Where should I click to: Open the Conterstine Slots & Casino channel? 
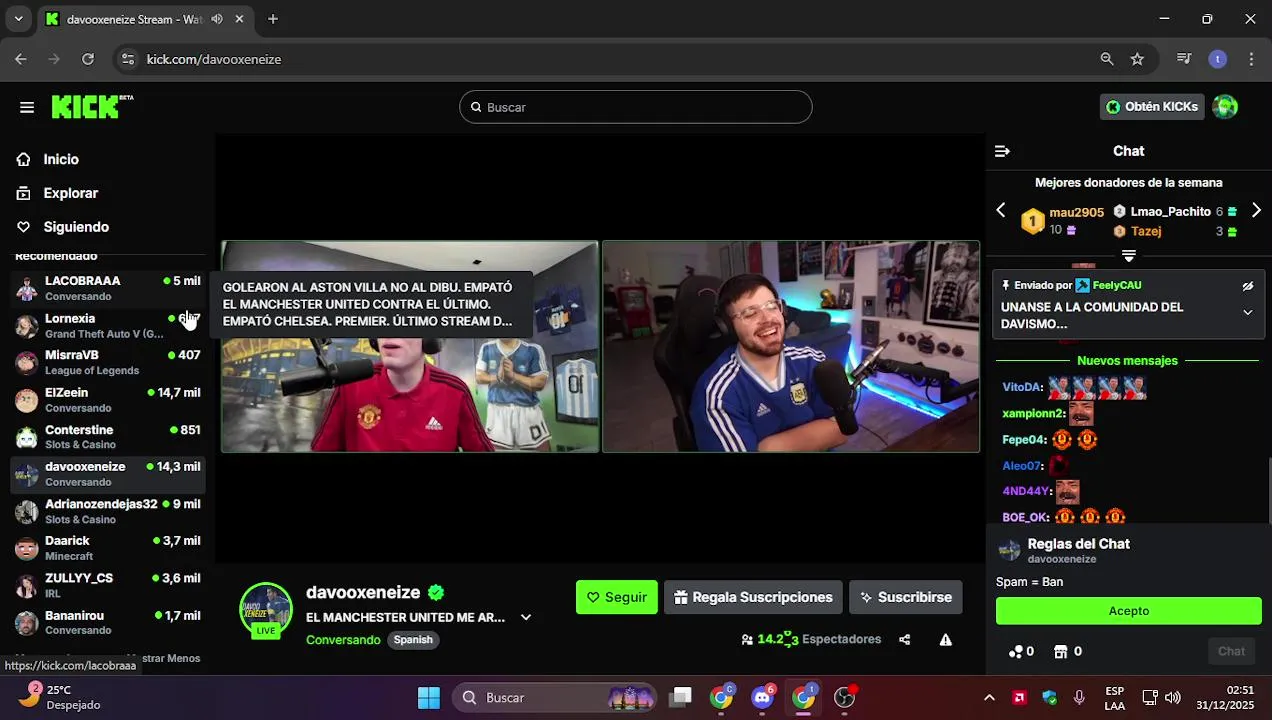tap(108, 437)
